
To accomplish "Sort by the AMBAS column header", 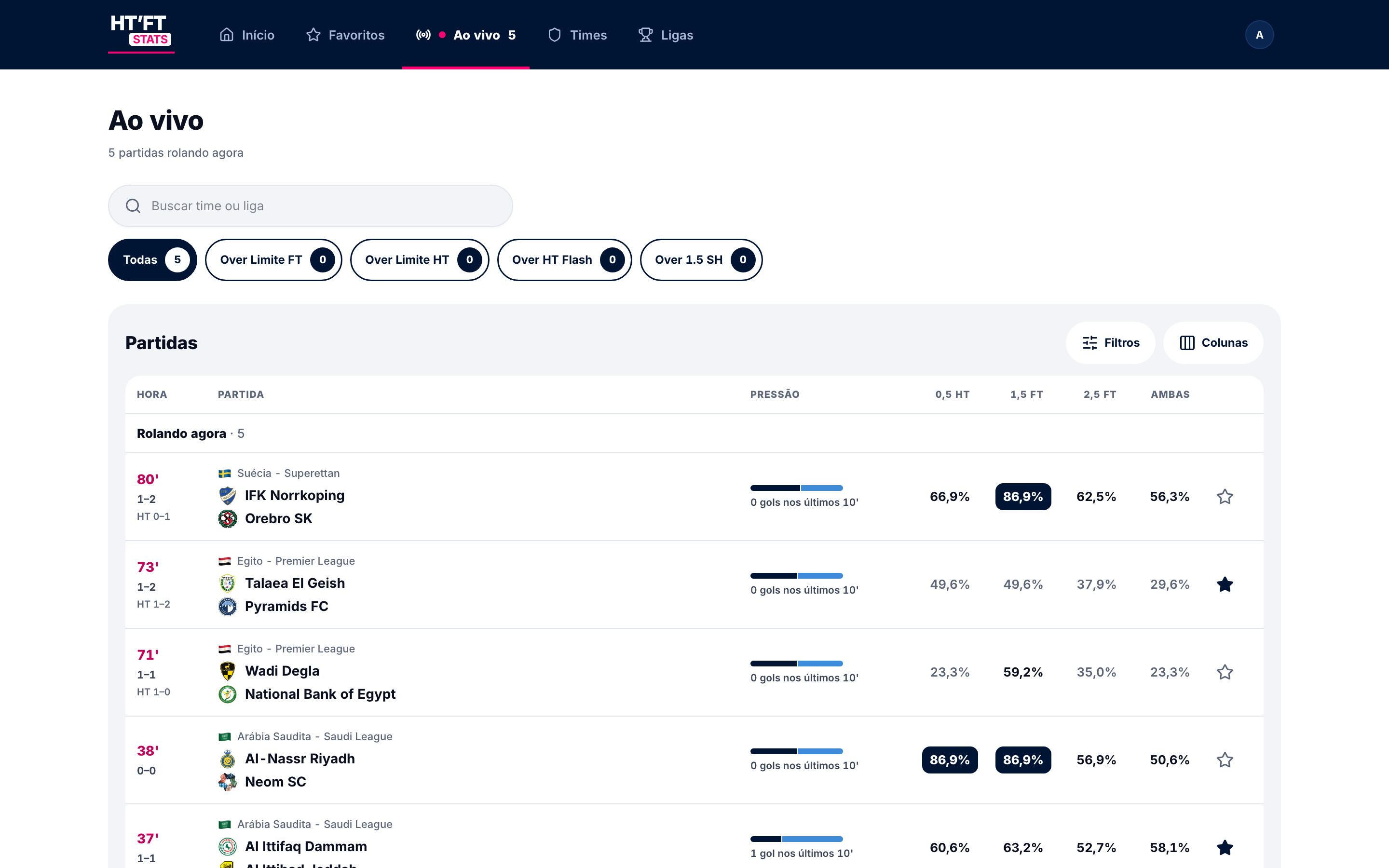I will (x=1170, y=394).
